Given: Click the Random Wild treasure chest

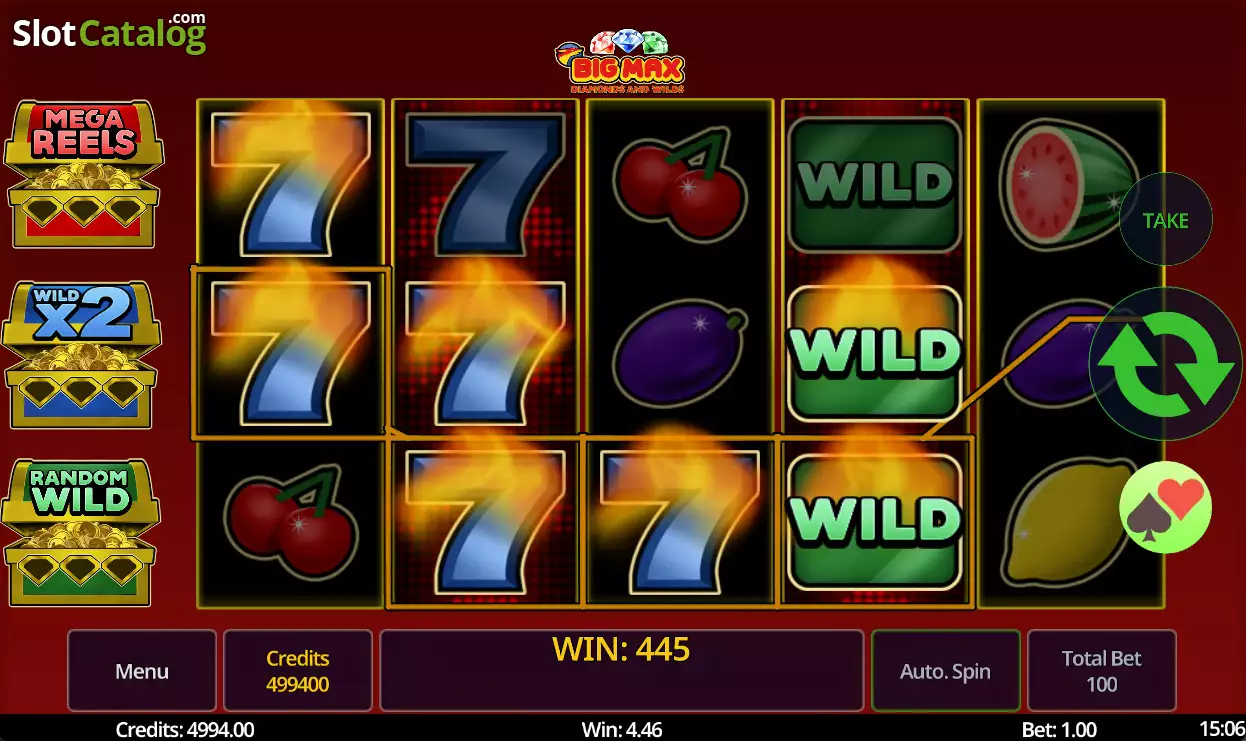Looking at the screenshot, I should 80,532.
